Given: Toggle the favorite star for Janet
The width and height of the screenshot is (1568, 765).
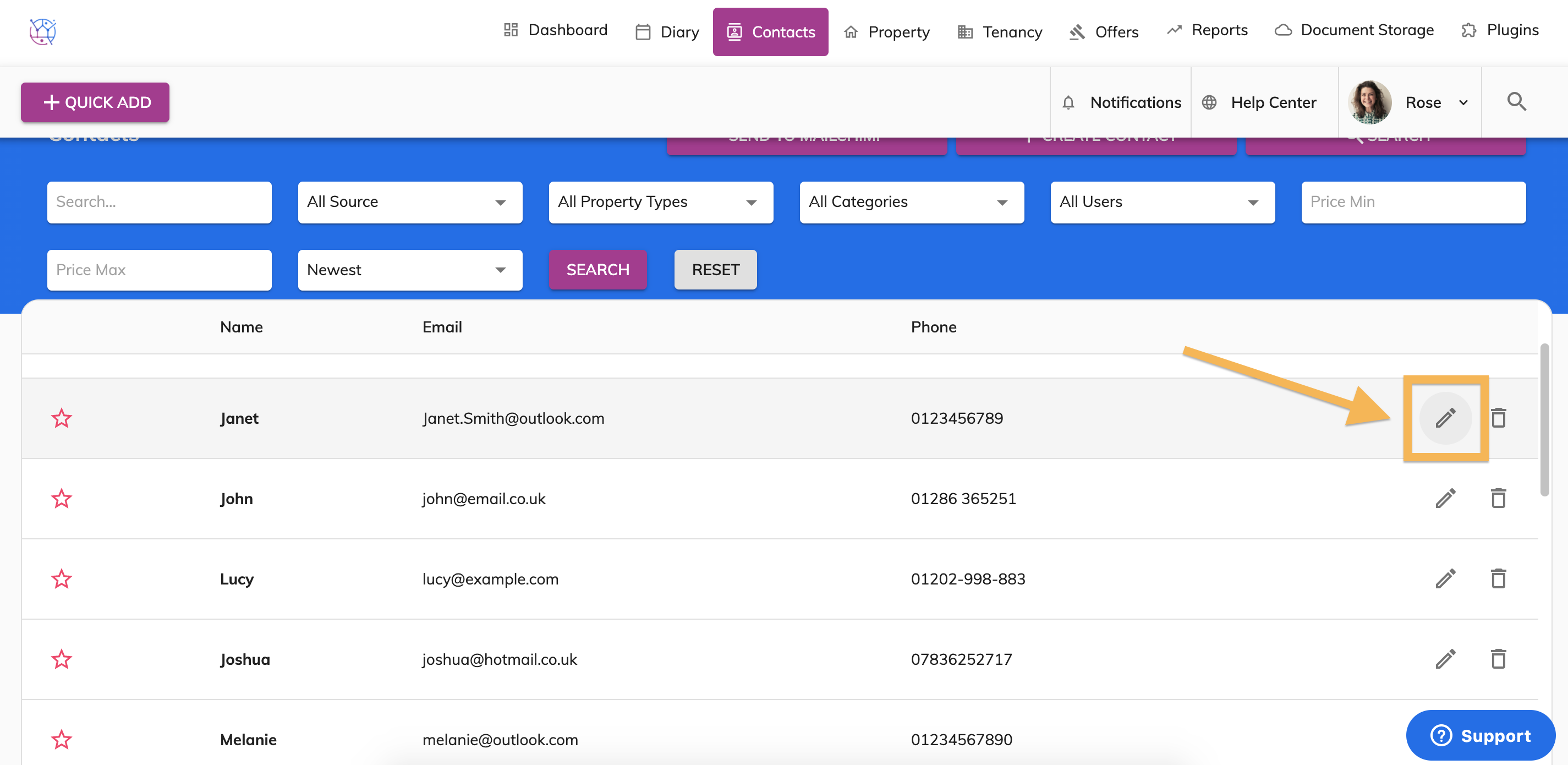Looking at the screenshot, I should [x=62, y=418].
